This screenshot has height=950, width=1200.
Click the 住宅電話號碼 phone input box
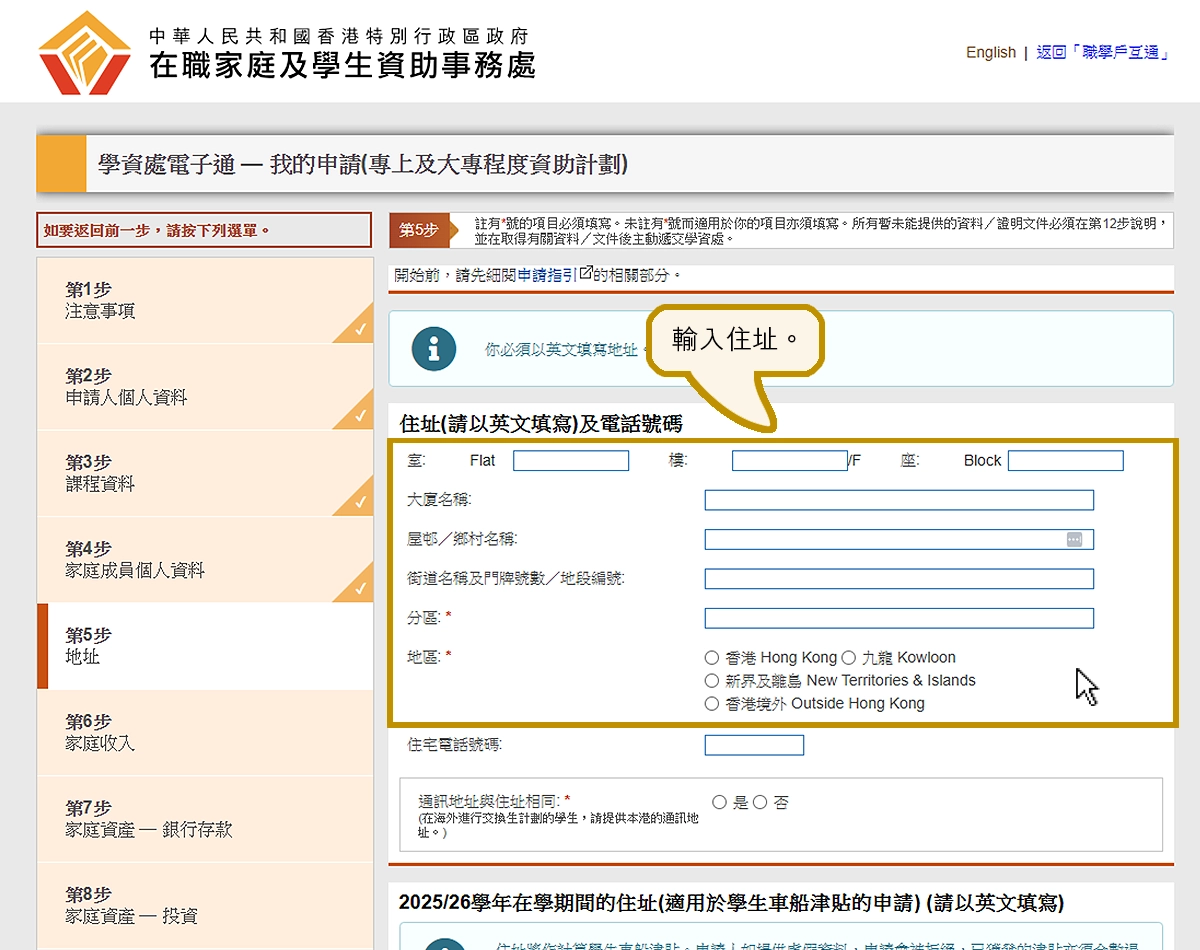pos(754,745)
